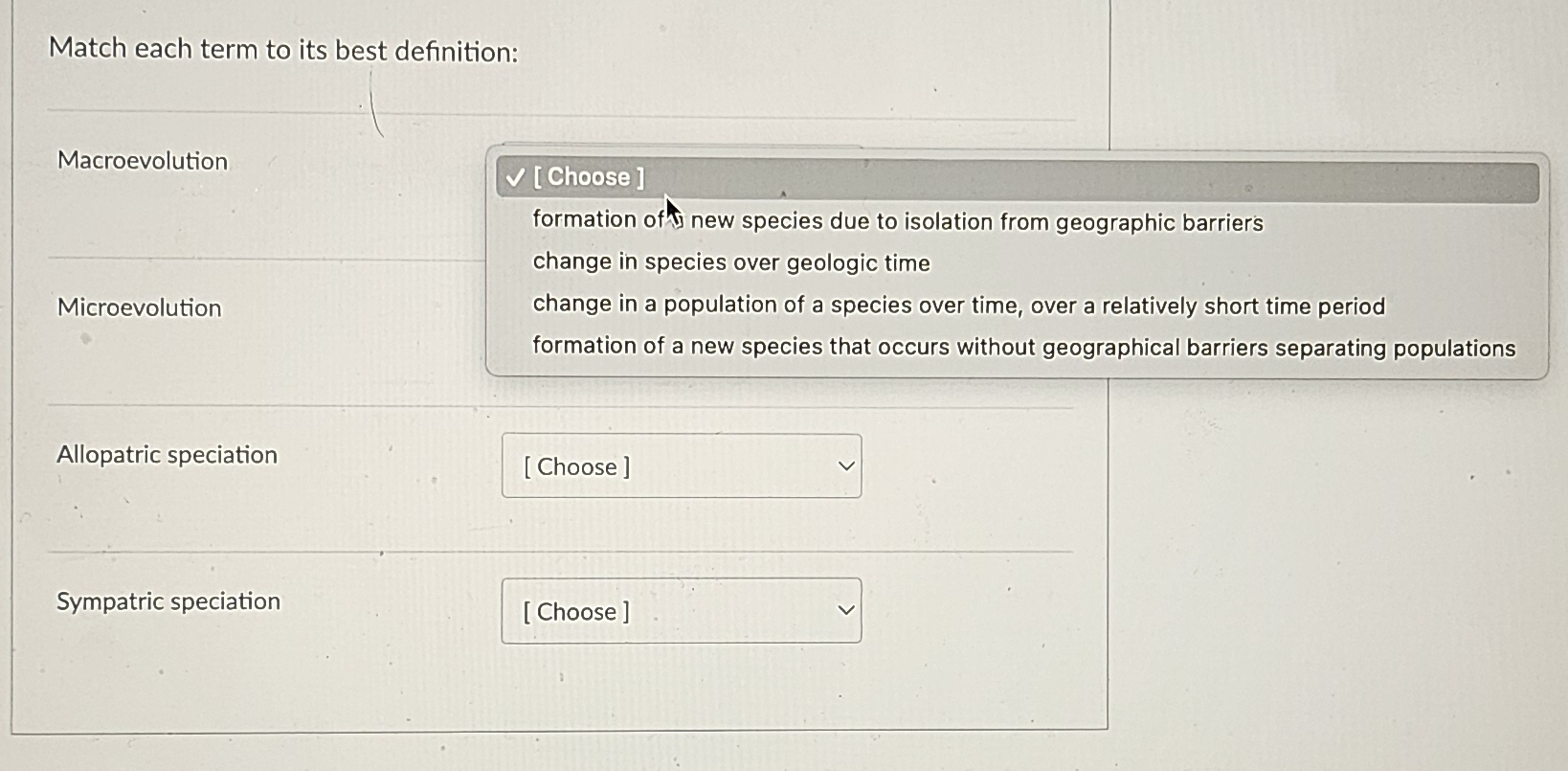The height and width of the screenshot is (771, 1568).
Task: Expand the chevron on Allopatric speciation selector
Action: click(846, 465)
